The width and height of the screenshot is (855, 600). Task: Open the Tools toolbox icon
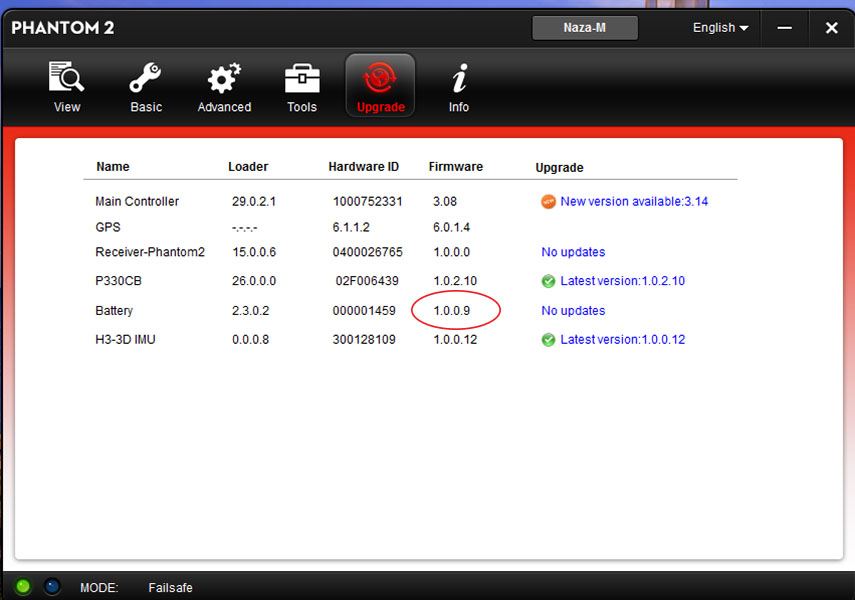pos(302,79)
